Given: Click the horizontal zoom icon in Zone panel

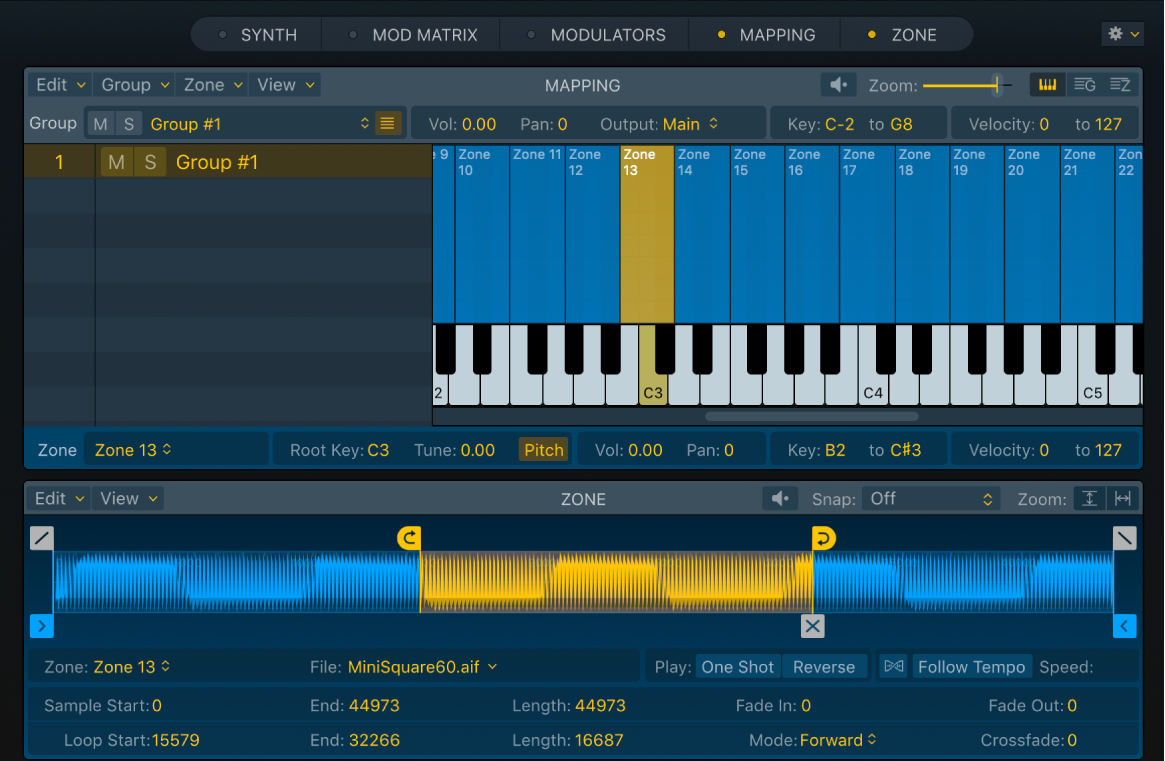Looking at the screenshot, I should point(1123,498).
